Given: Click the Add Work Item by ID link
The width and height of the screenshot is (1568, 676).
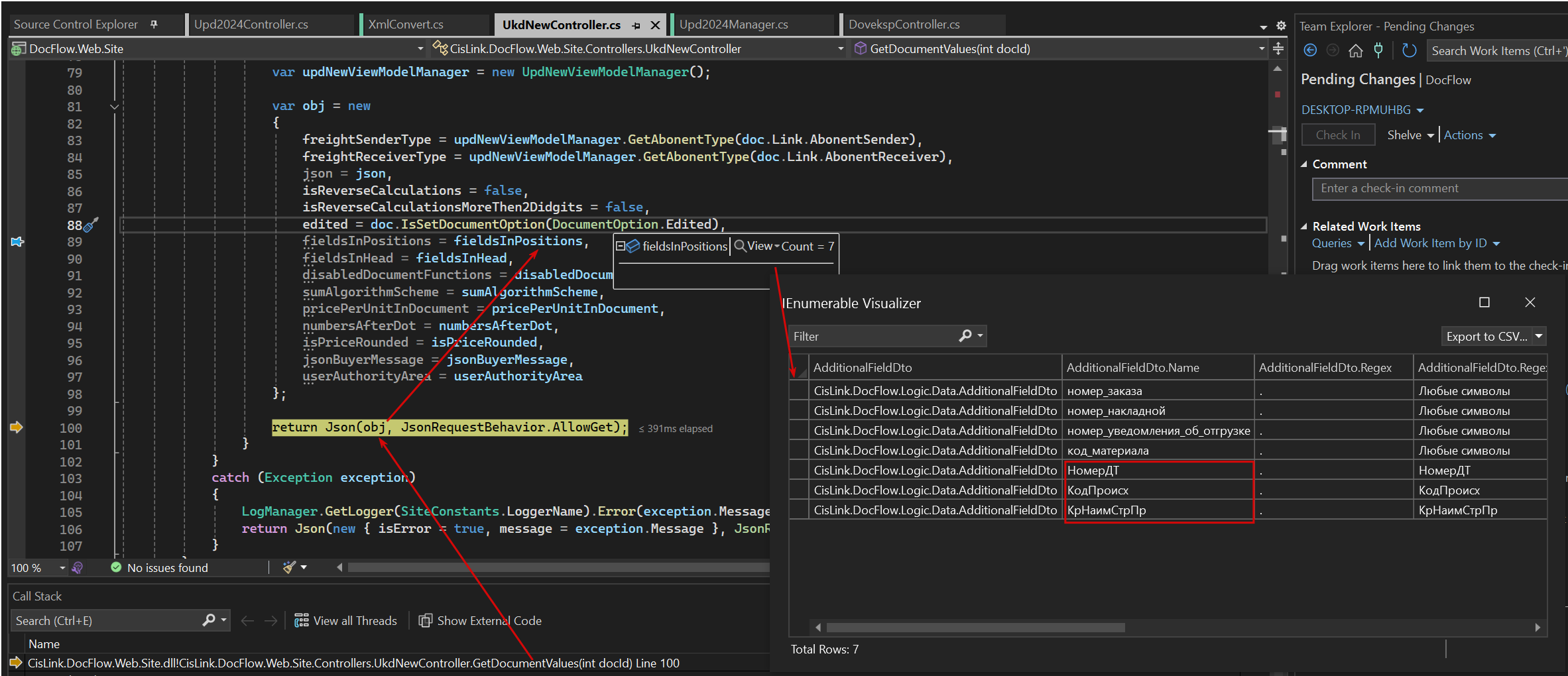Looking at the screenshot, I should pyautogui.click(x=1430, y=243).
